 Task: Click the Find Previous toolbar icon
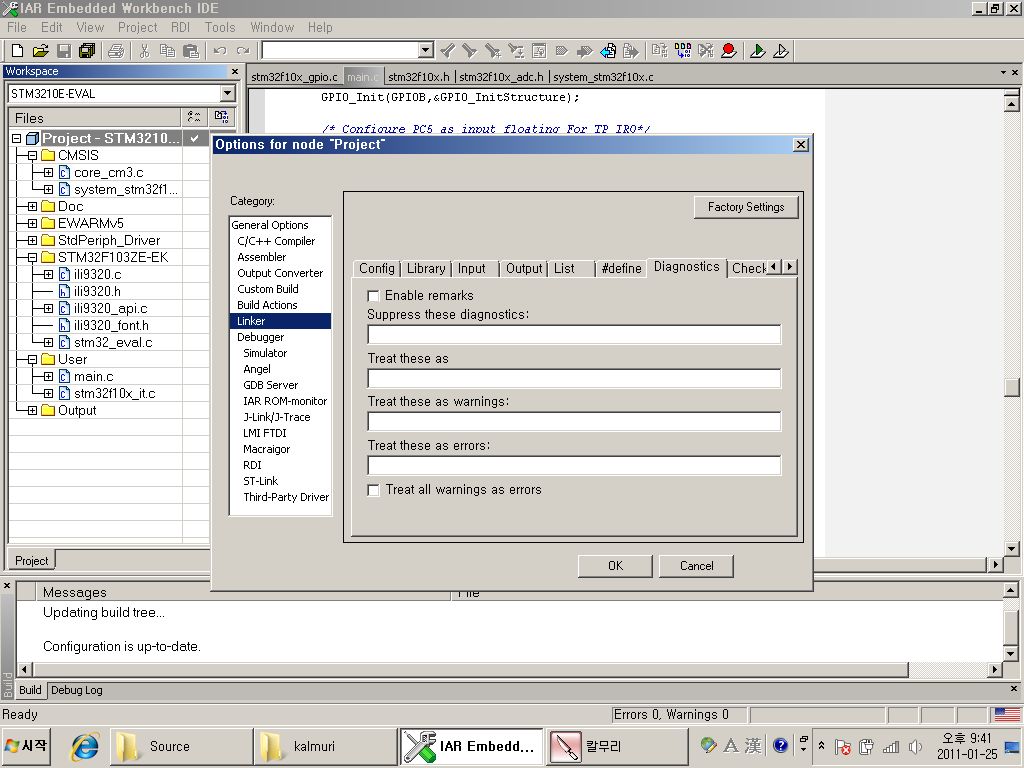[x=448, y=50]
